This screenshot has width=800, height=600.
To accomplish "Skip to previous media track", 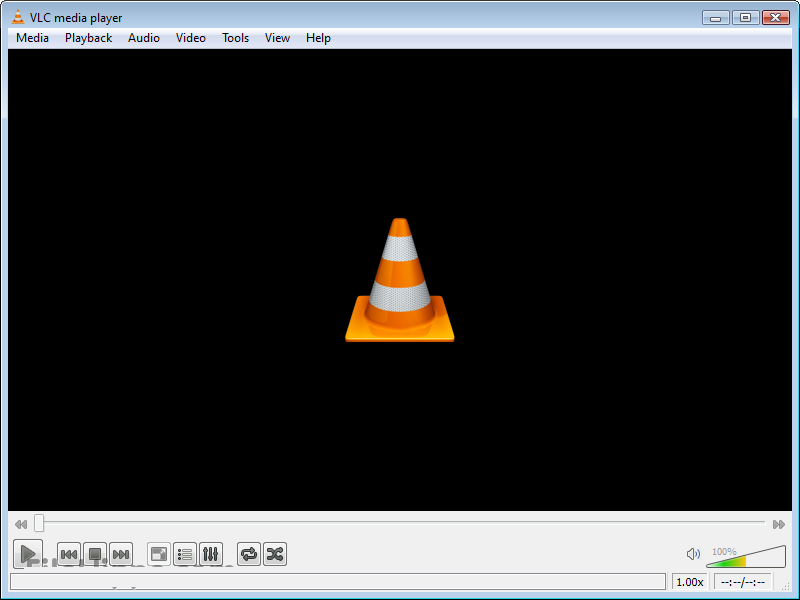I will pyautogui.click(x=69, y=554).
